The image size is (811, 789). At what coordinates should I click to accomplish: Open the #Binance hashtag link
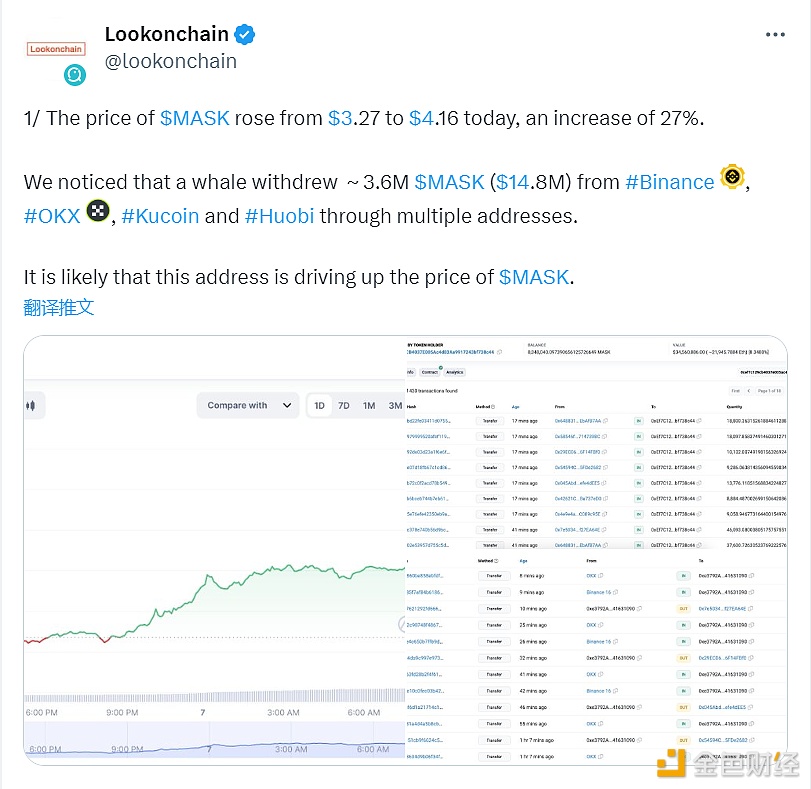[x=669, y=182]
